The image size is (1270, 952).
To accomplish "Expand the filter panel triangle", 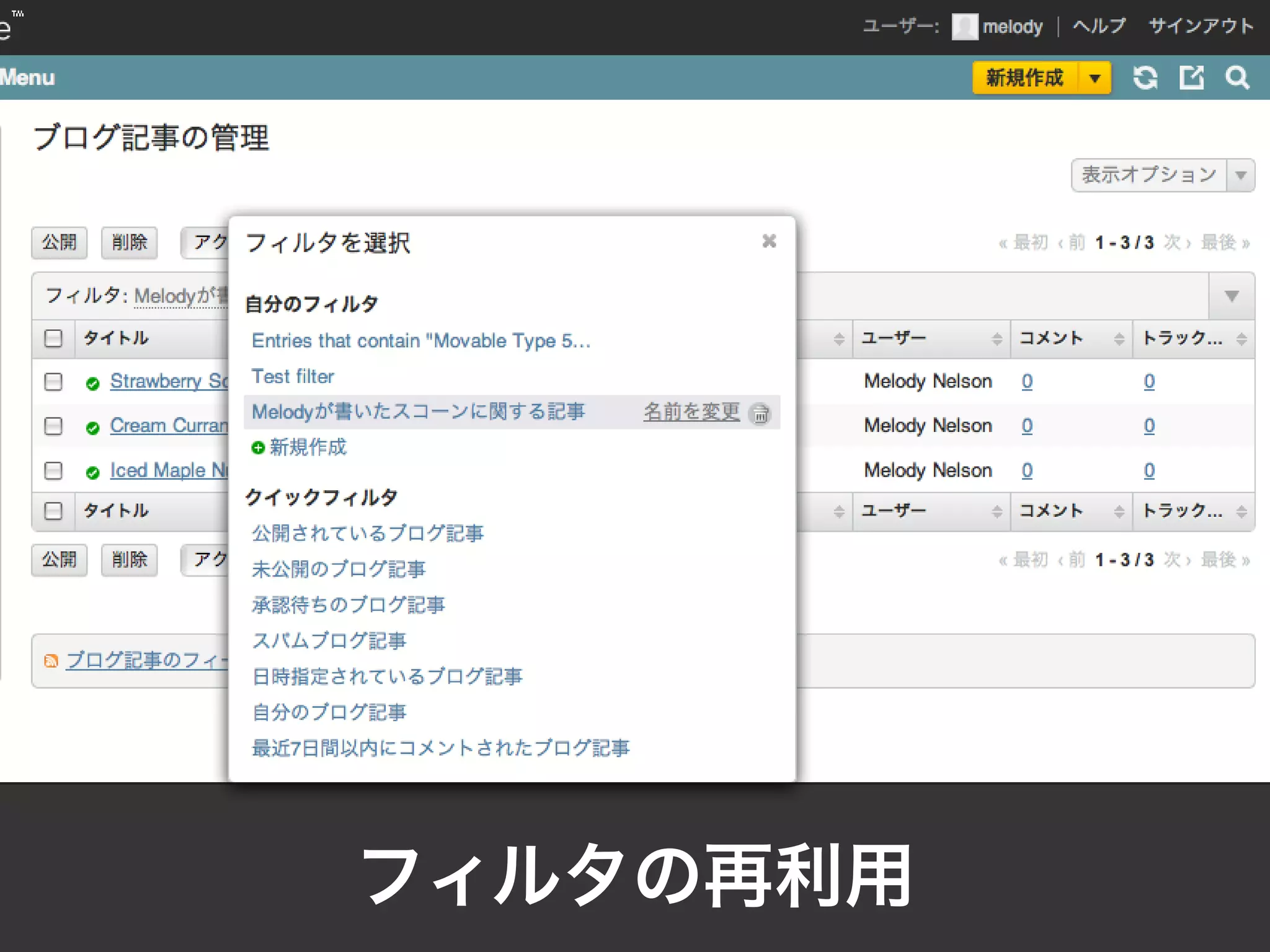I will click(1232, 296).
